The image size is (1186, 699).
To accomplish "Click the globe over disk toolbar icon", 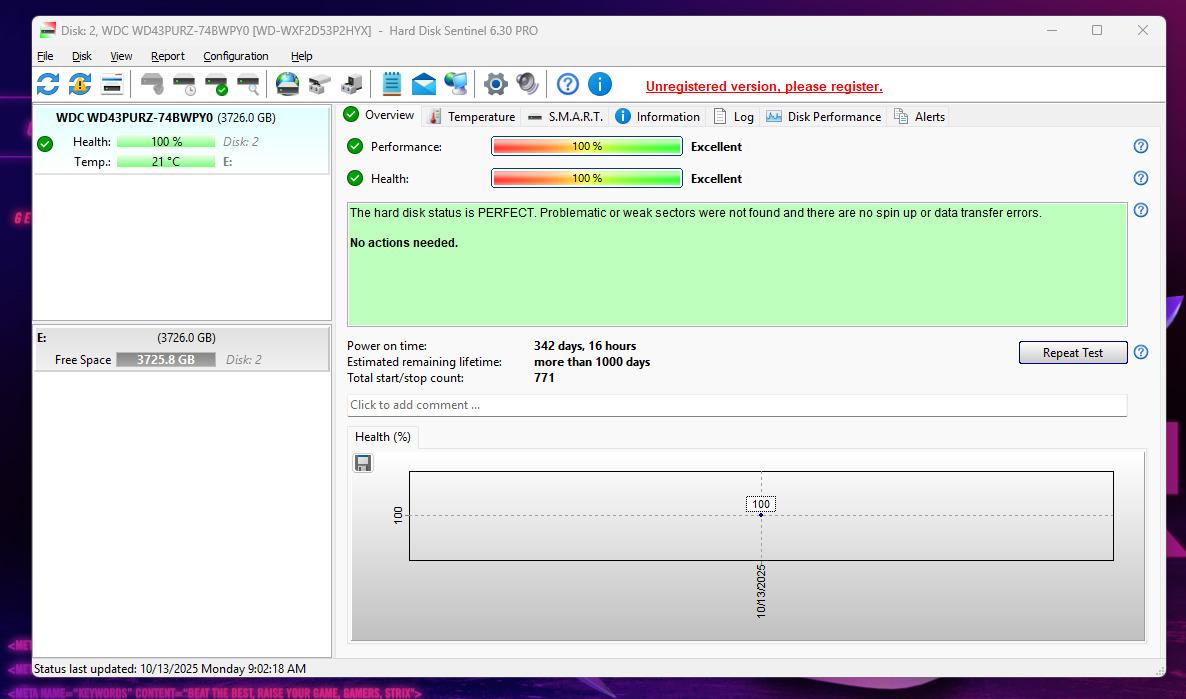I will click(287, 84).
